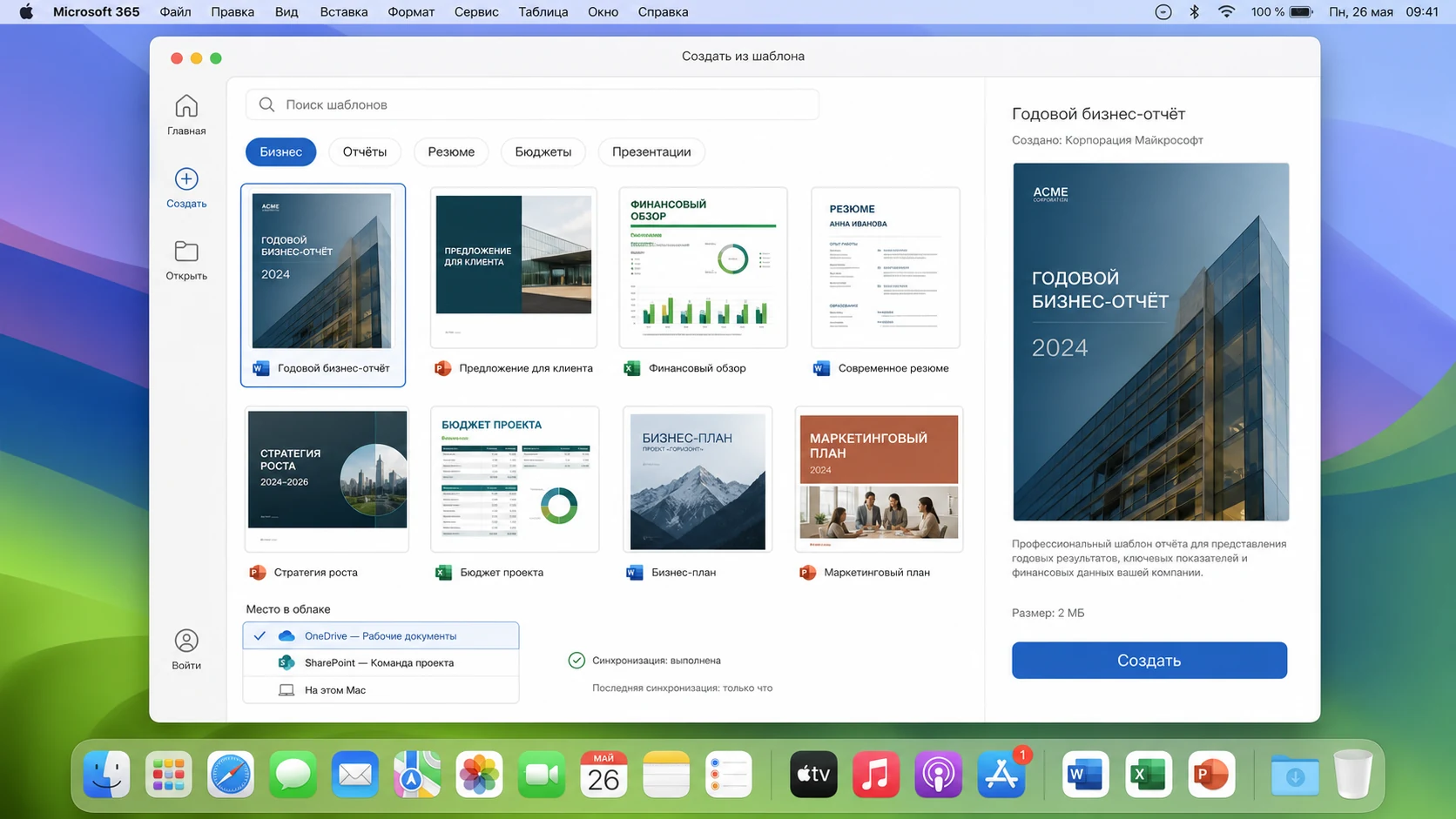The width and height of the screenshot is (1456, 819).
Task: Open the Вставка menu
Action: pyautogui.click(x=344, y=12)
